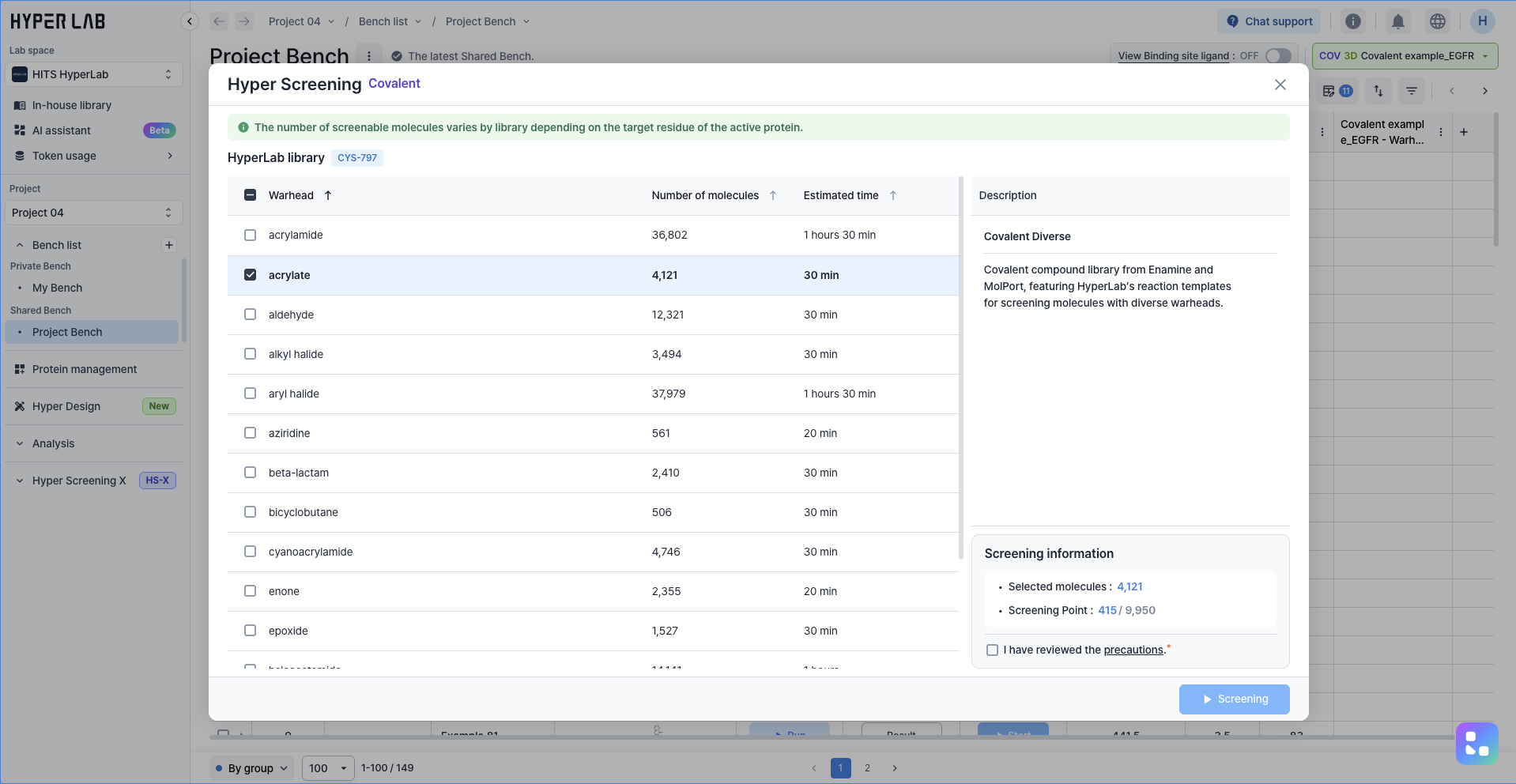The image size is (1516, 784).
Task: Click the Screening button
Action: (1234, 699)
